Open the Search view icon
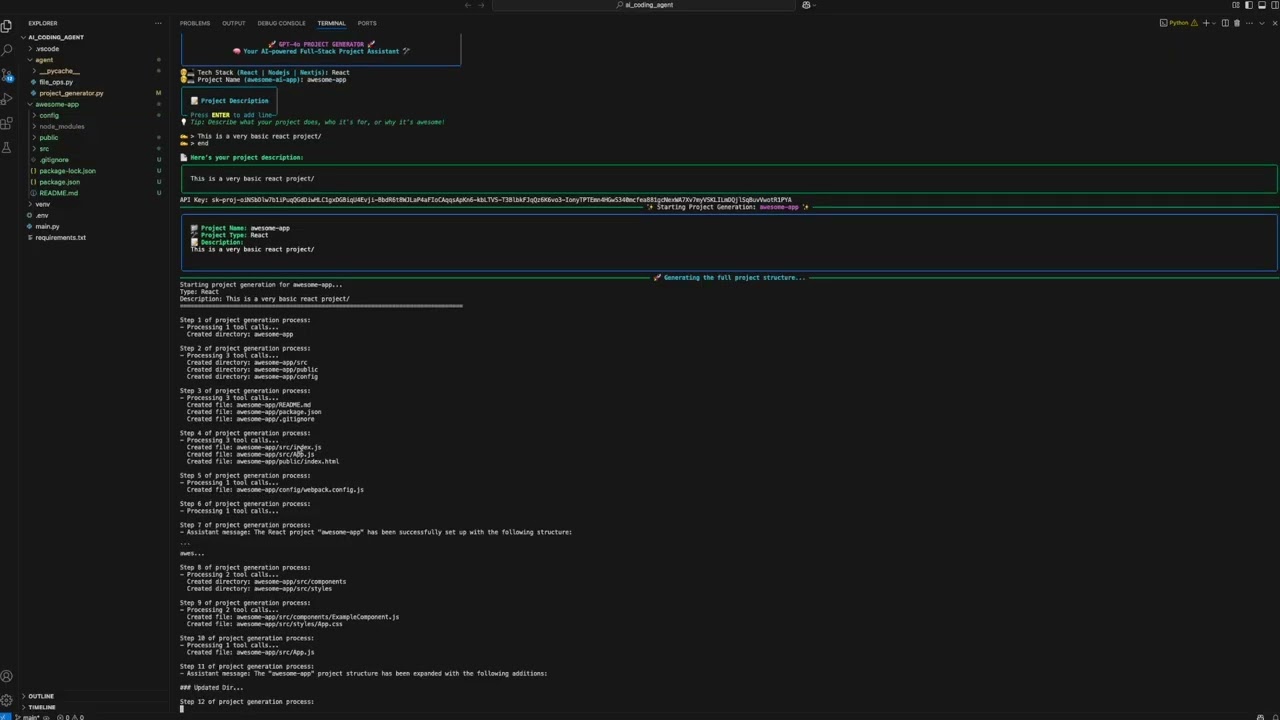This screenshot has height=720, width=1280. [7, 50]
